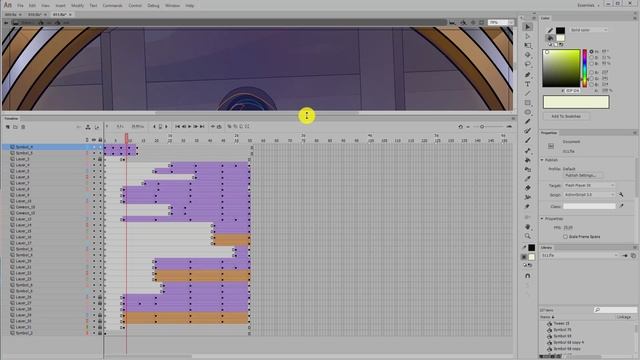Select the Red radio button
The image size is (640, 360).
pos(591,72)
